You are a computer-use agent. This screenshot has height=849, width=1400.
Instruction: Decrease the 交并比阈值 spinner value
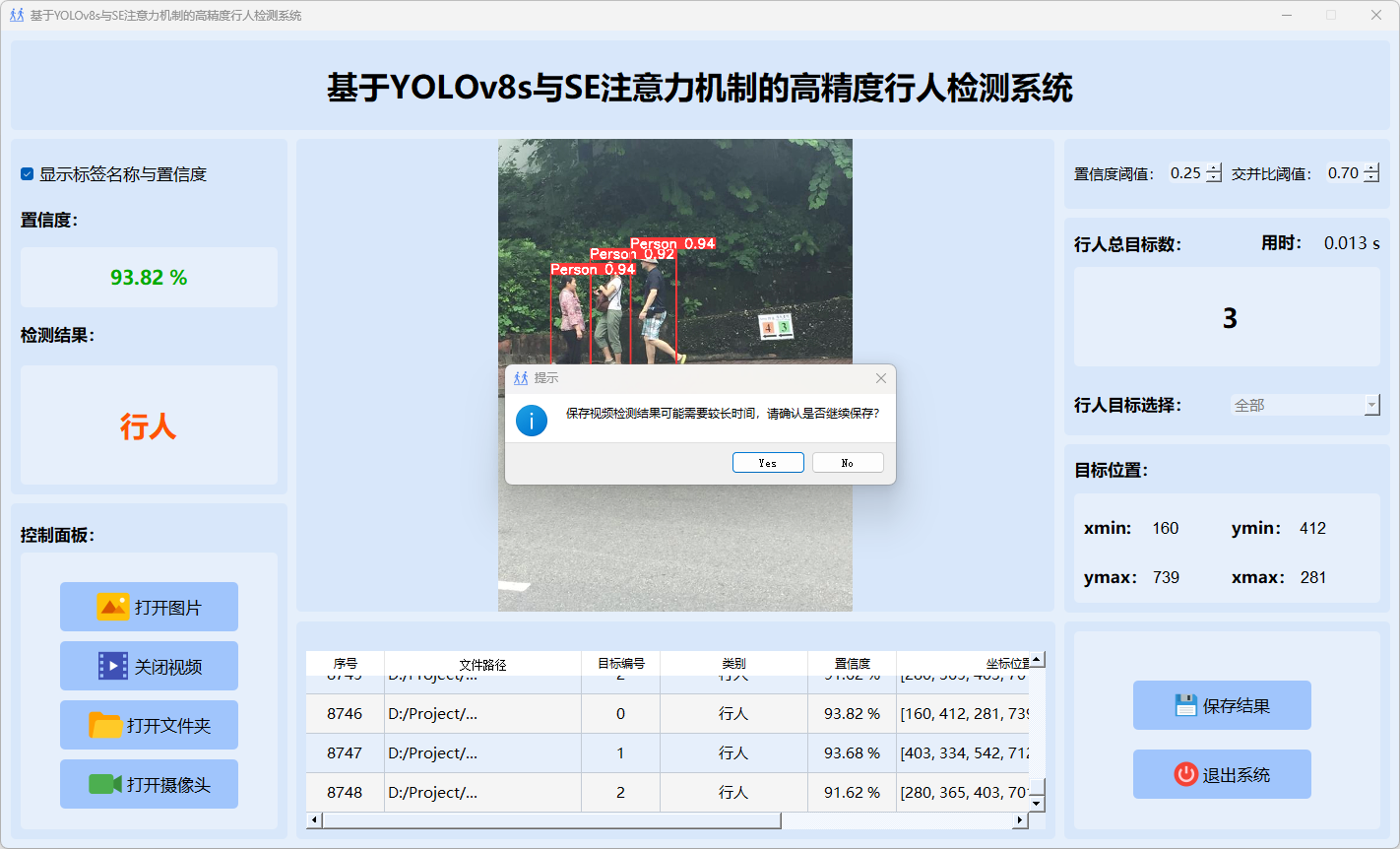1371,178
